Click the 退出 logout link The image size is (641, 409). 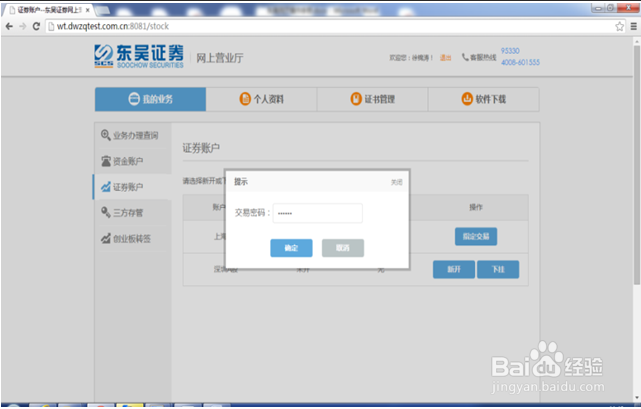[445, 58]
